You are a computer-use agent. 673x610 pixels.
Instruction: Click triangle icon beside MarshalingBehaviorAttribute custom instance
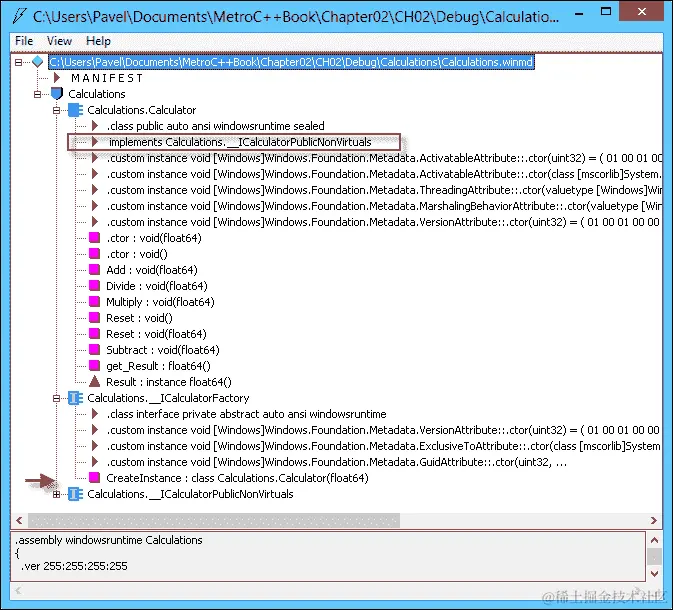click(x=95, y=206)
